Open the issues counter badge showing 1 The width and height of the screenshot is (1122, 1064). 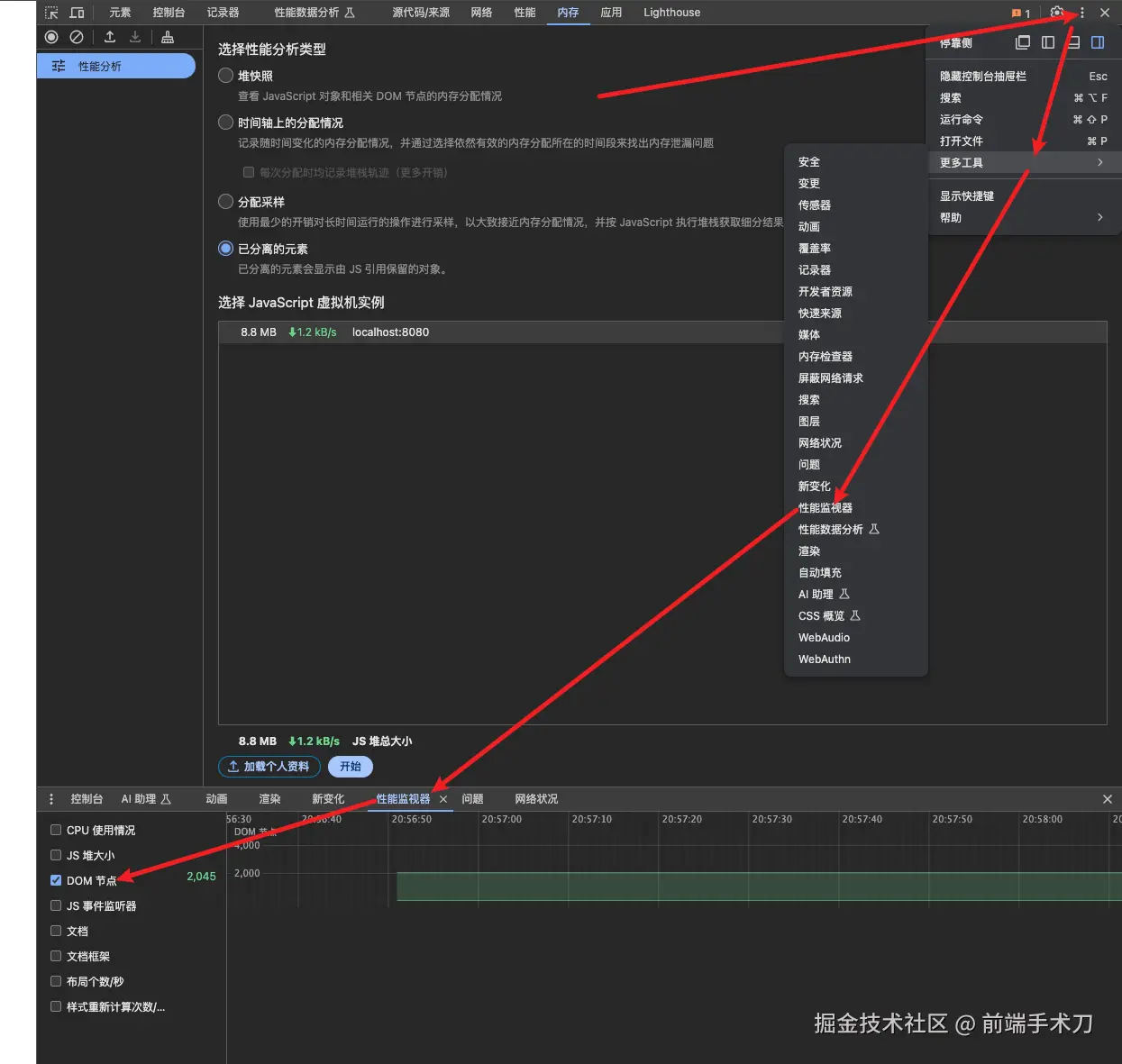(1021, 14)
